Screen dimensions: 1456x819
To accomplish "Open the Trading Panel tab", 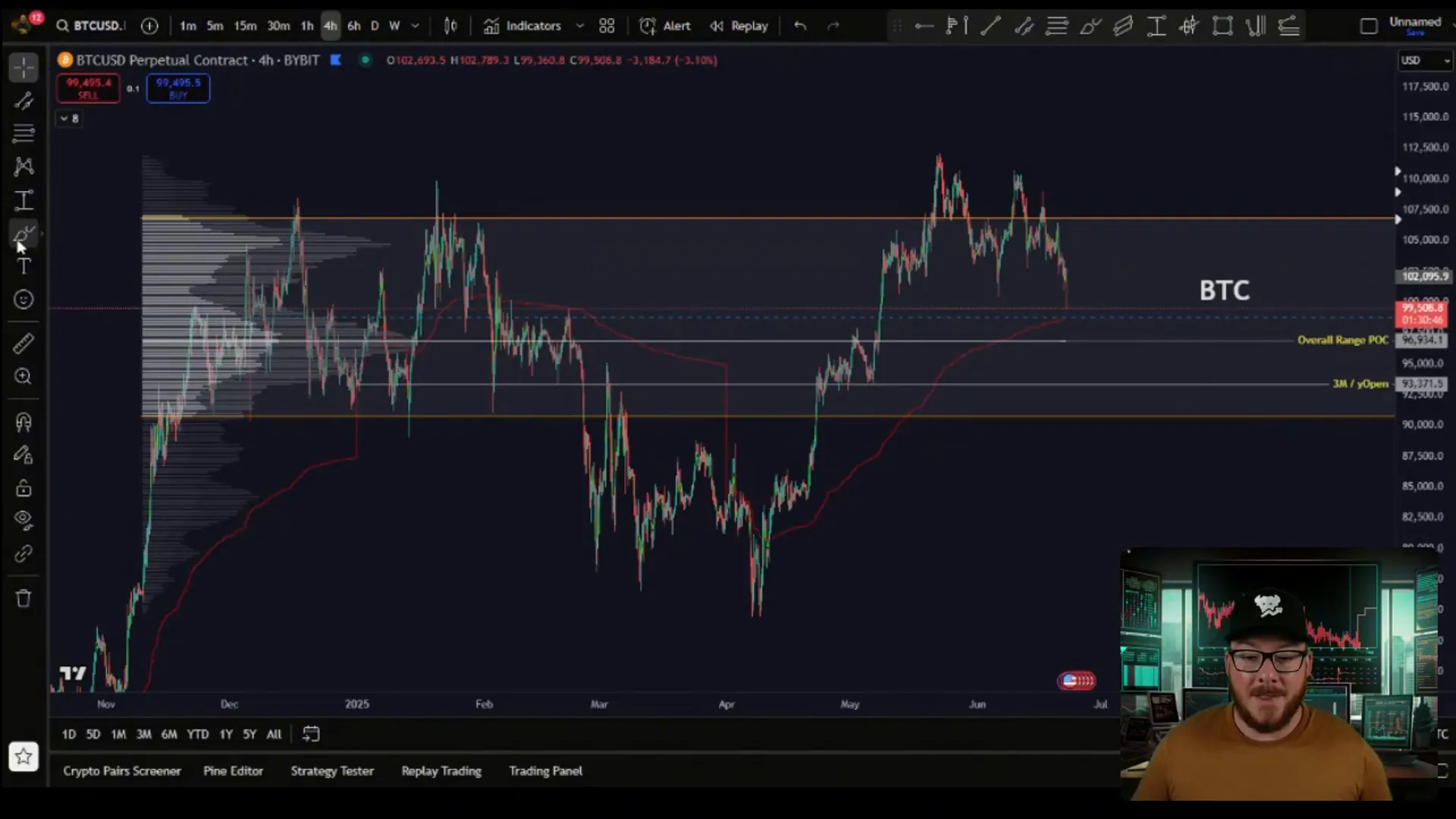I will tap(545, 770).
